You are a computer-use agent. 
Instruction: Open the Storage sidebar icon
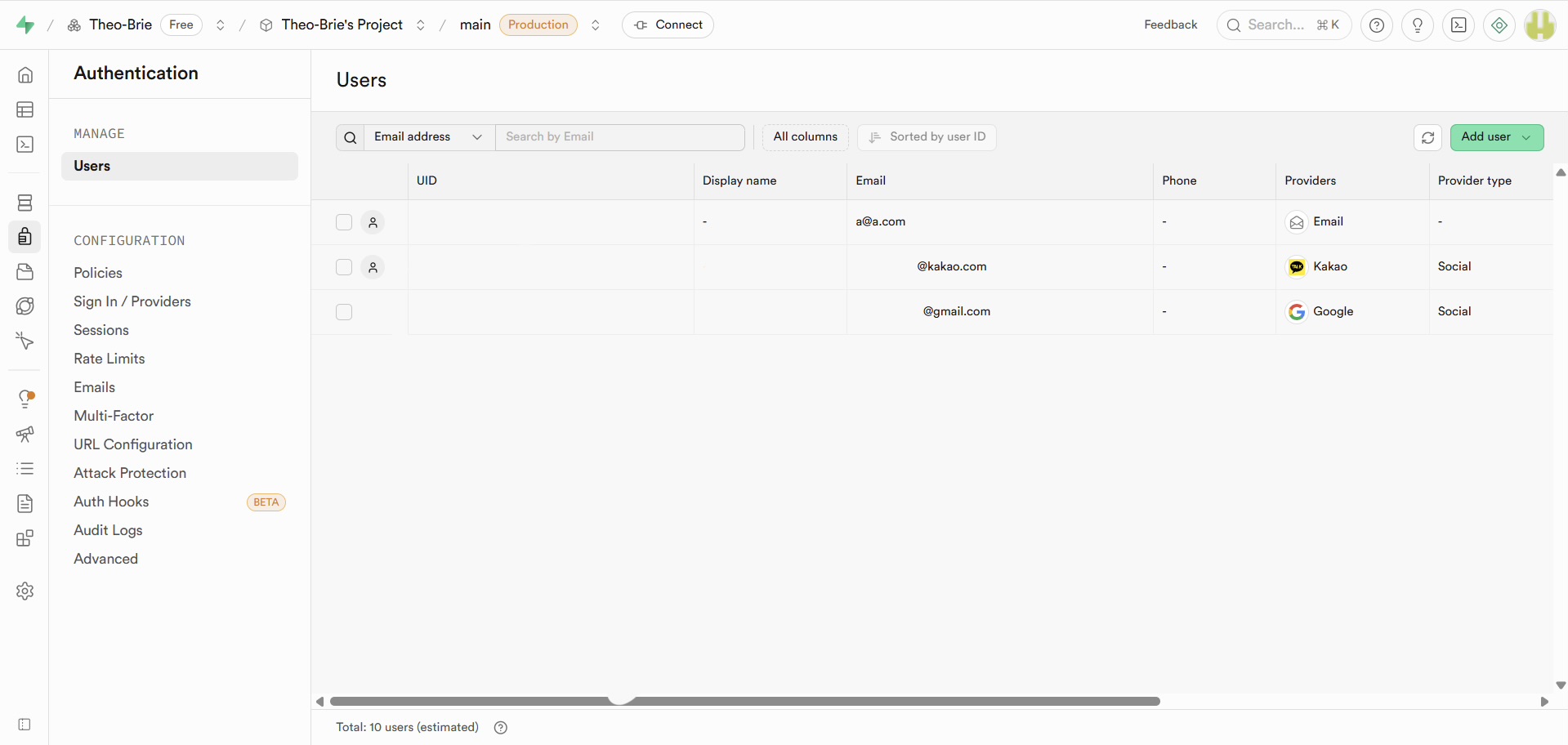25,271
